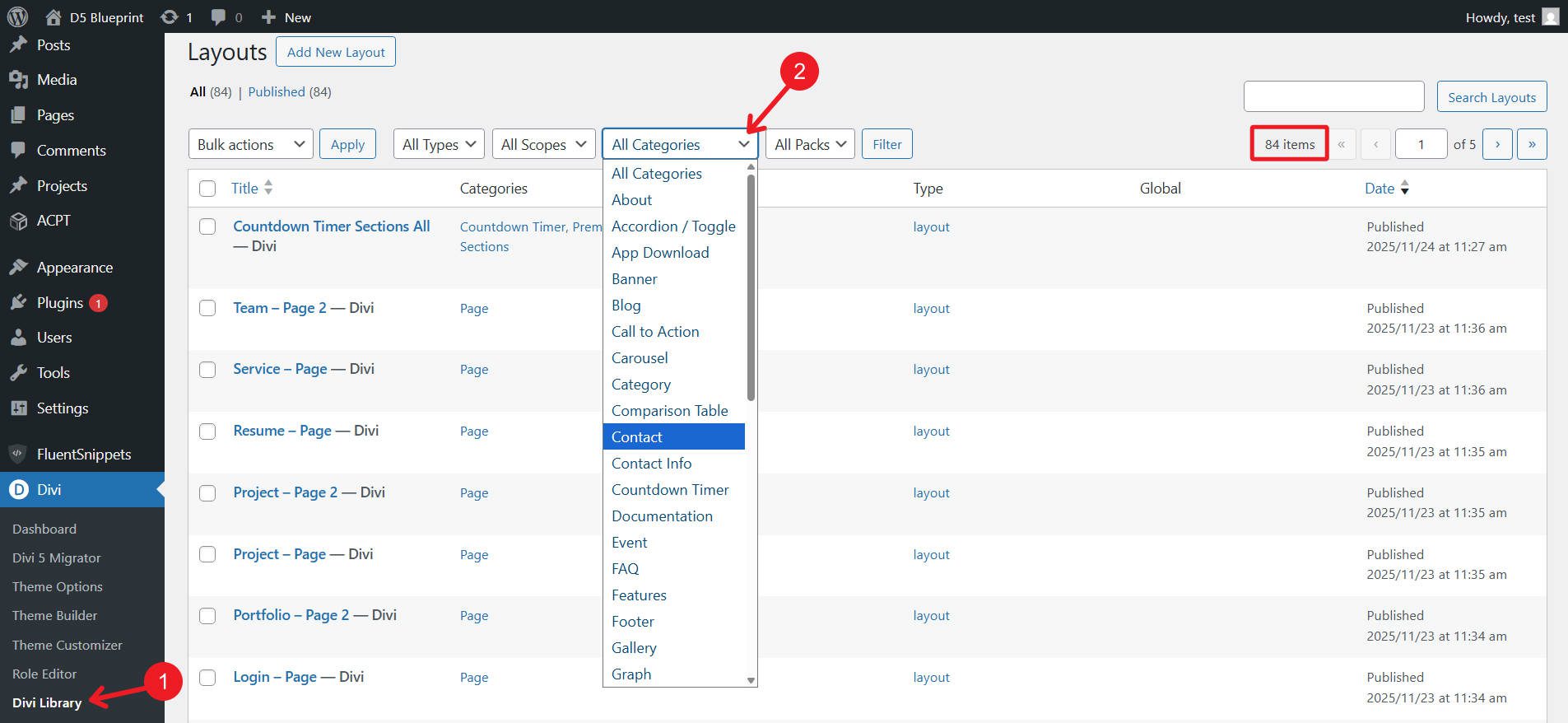Check the Resume – Page row
Viewport: 1568px width, 723px height.
(207, 431)
